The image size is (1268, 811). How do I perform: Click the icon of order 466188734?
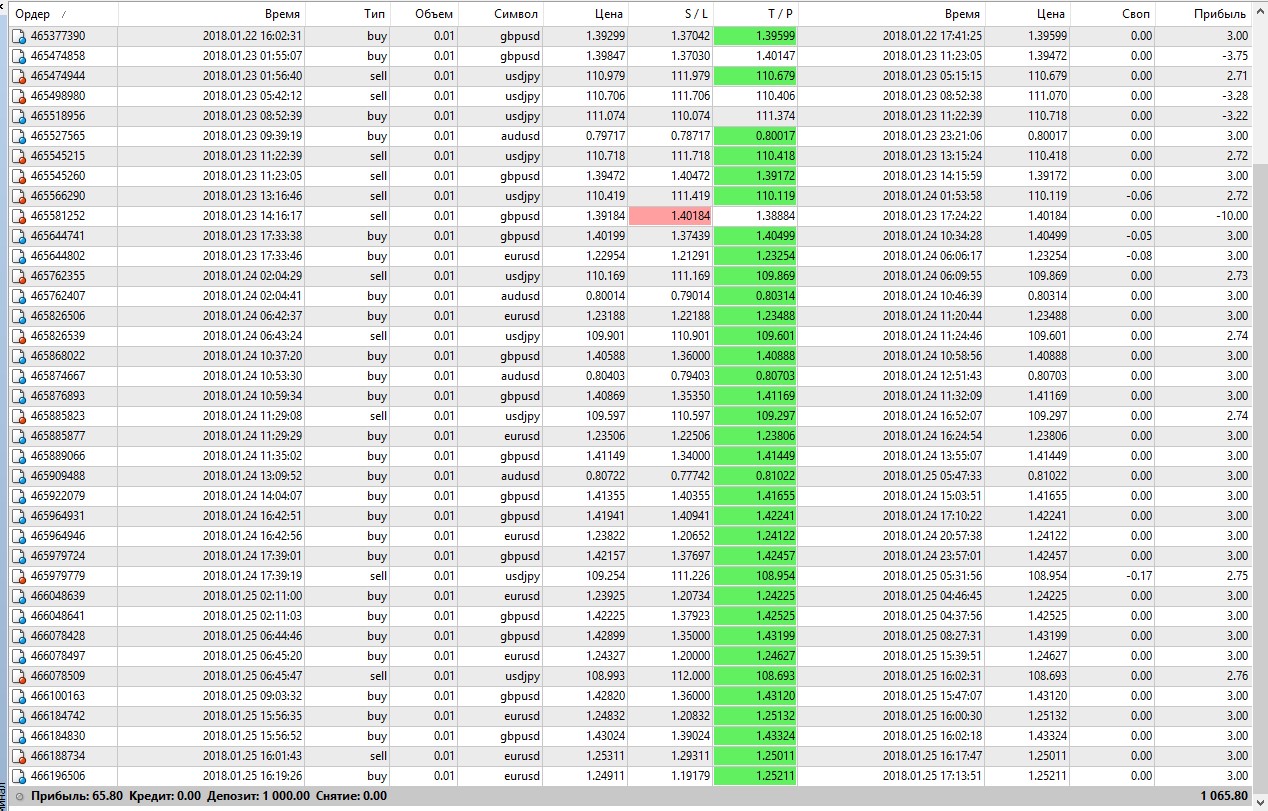(19, 756)
